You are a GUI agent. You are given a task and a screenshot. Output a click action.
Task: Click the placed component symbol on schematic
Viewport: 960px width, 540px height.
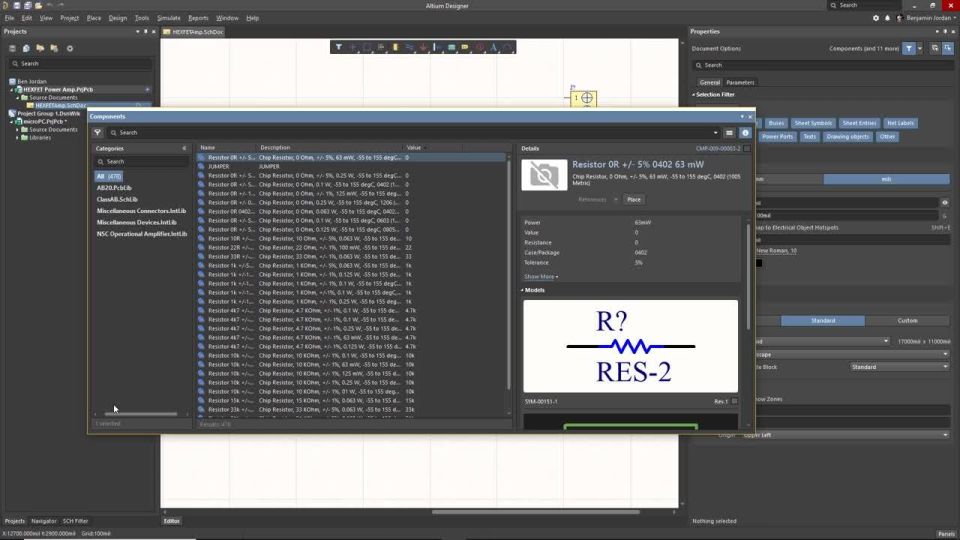[x=583, y=98]
